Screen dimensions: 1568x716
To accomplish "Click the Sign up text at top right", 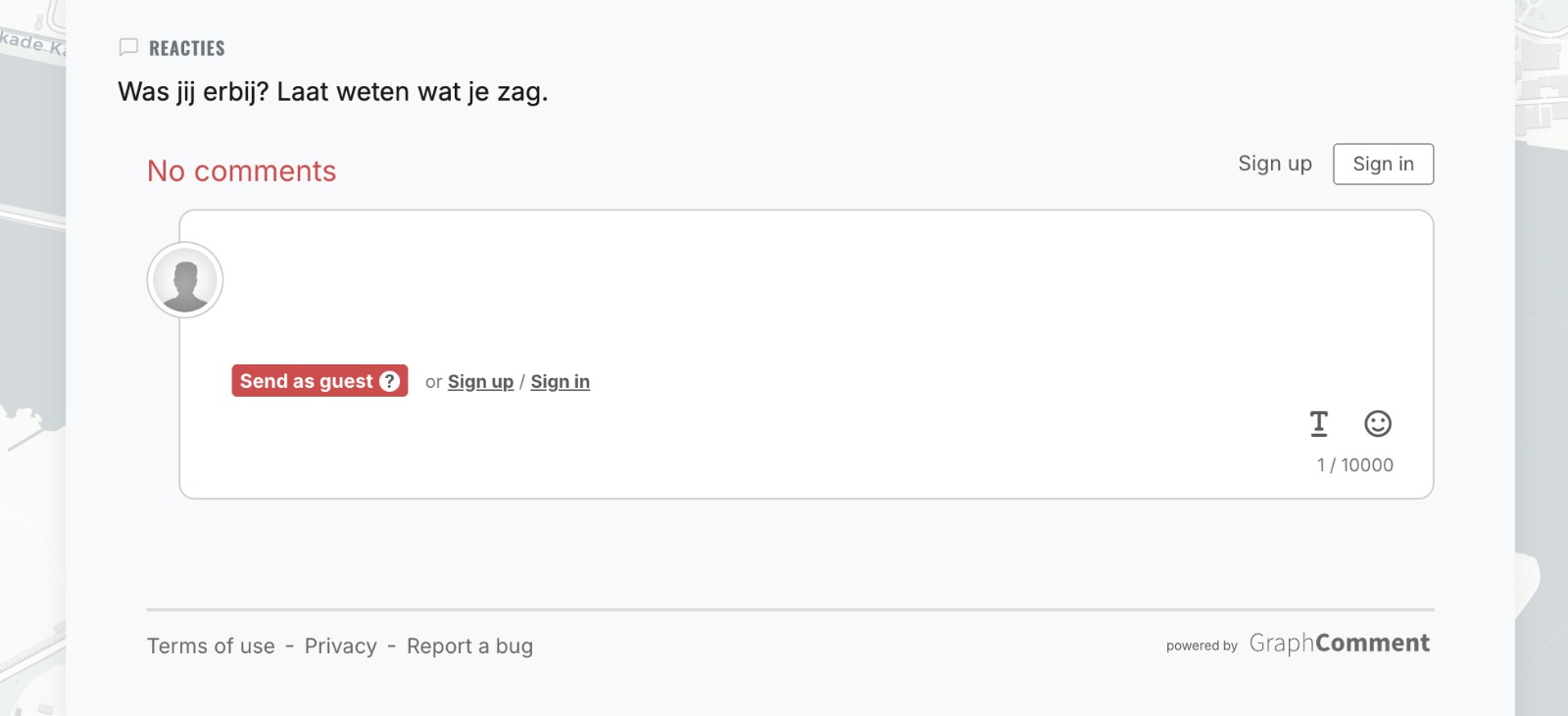I will (x=1275, y=164).
